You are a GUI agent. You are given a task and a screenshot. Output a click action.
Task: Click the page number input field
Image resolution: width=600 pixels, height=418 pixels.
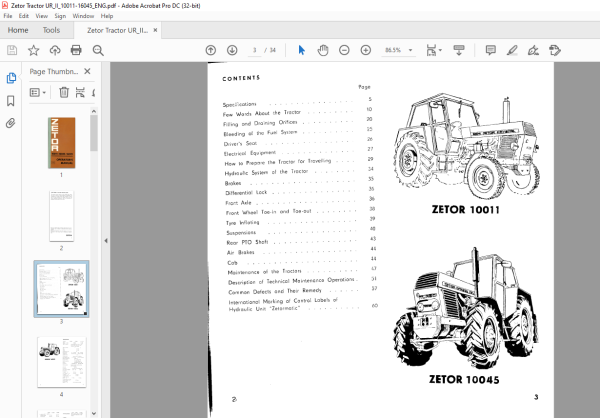click(x=254, y=50)
